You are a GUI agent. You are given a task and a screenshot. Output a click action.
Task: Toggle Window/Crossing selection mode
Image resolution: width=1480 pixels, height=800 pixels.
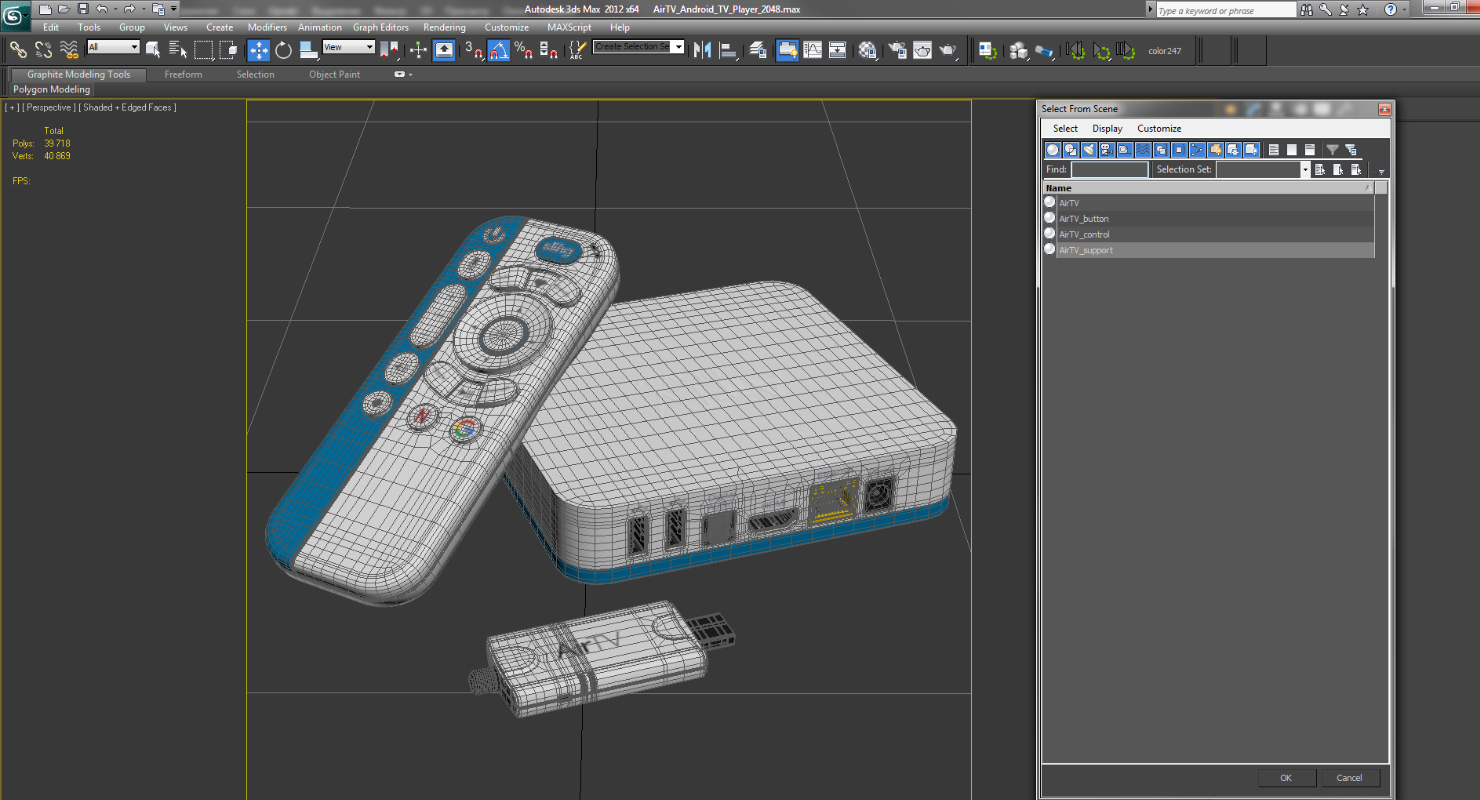click(x=228, y=49)
